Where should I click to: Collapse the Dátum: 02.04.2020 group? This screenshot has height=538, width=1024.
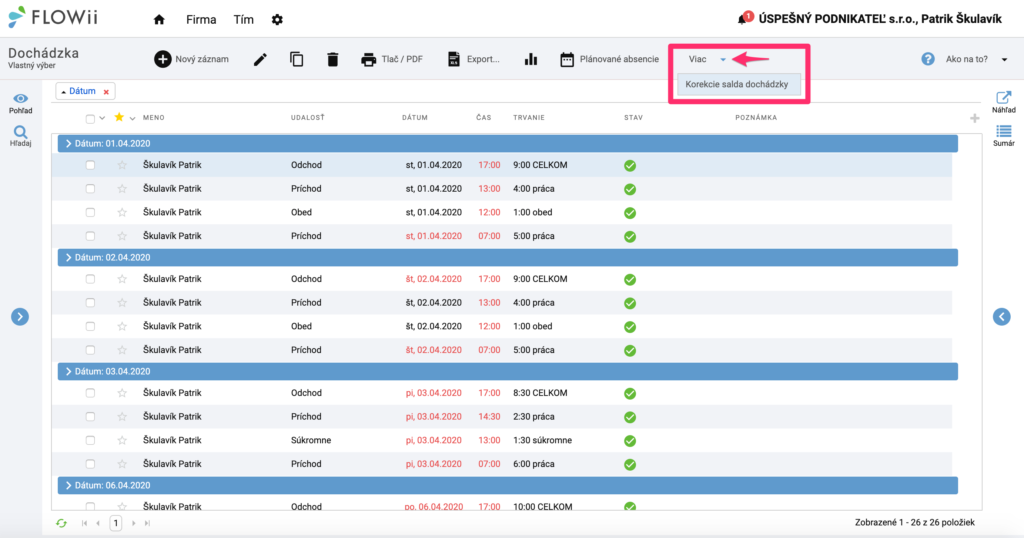(69, 257)
